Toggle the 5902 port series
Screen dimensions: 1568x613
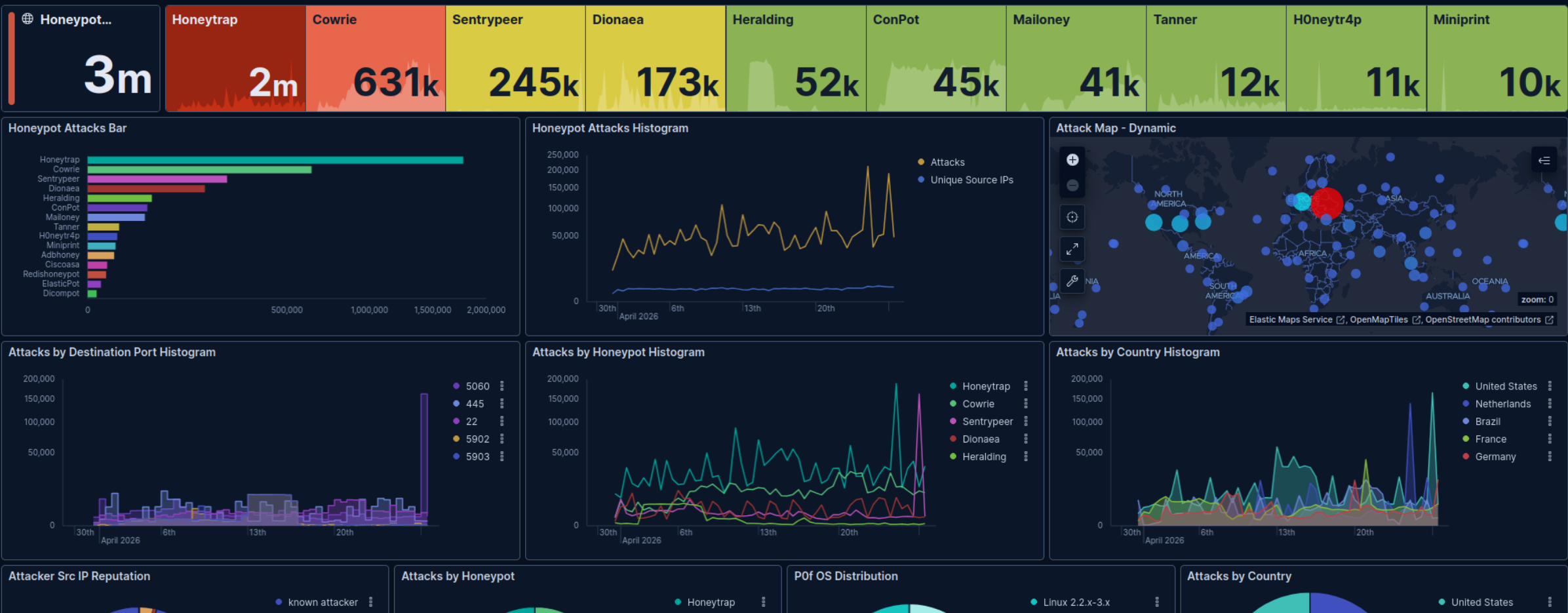[477, 439]
